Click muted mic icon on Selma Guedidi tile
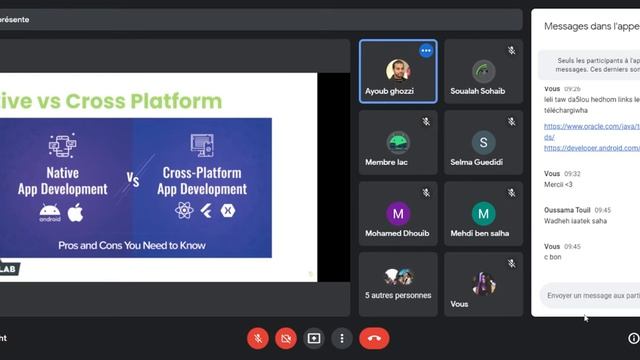 (x=511, y=122)
